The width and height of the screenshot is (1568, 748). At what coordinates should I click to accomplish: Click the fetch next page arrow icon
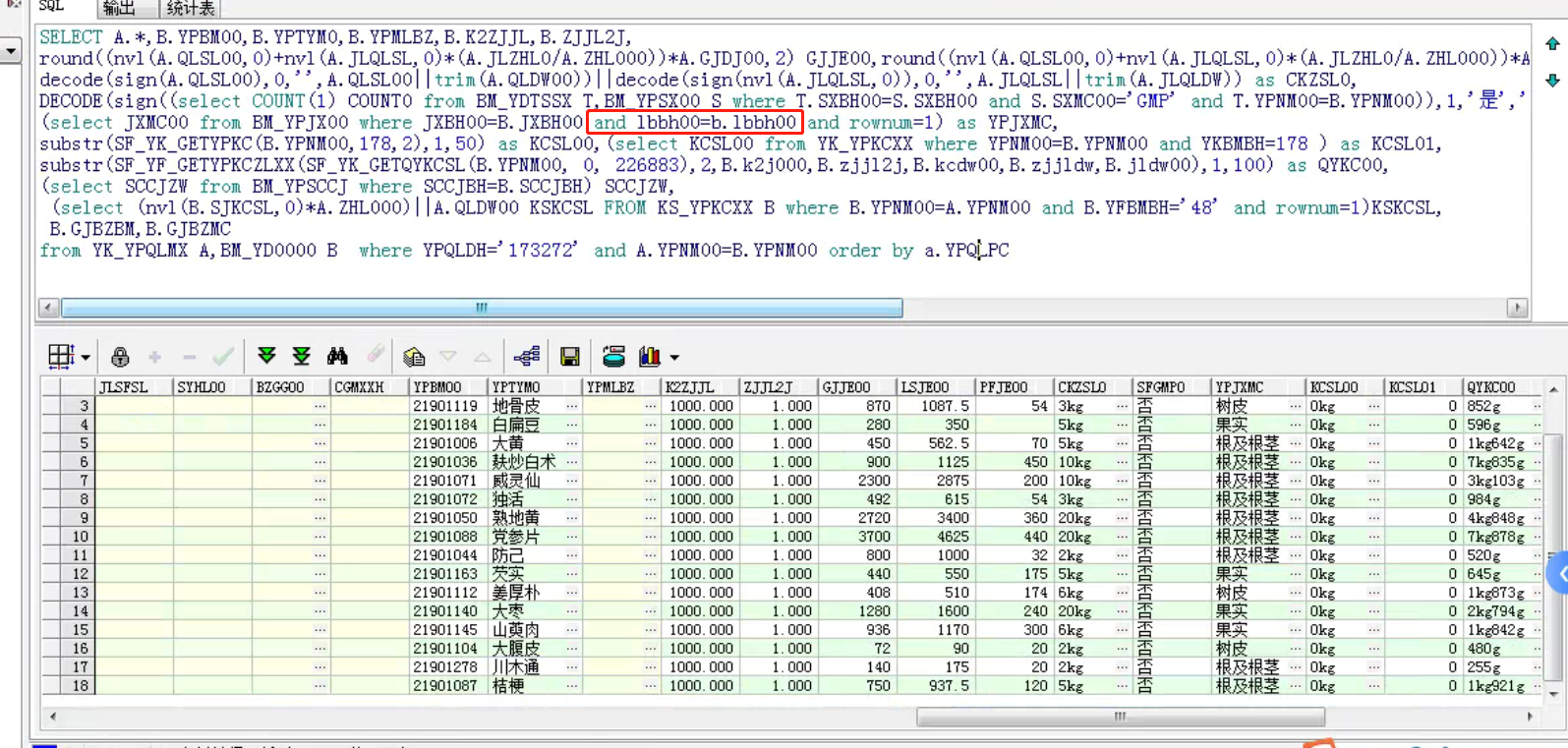point(266,357)
